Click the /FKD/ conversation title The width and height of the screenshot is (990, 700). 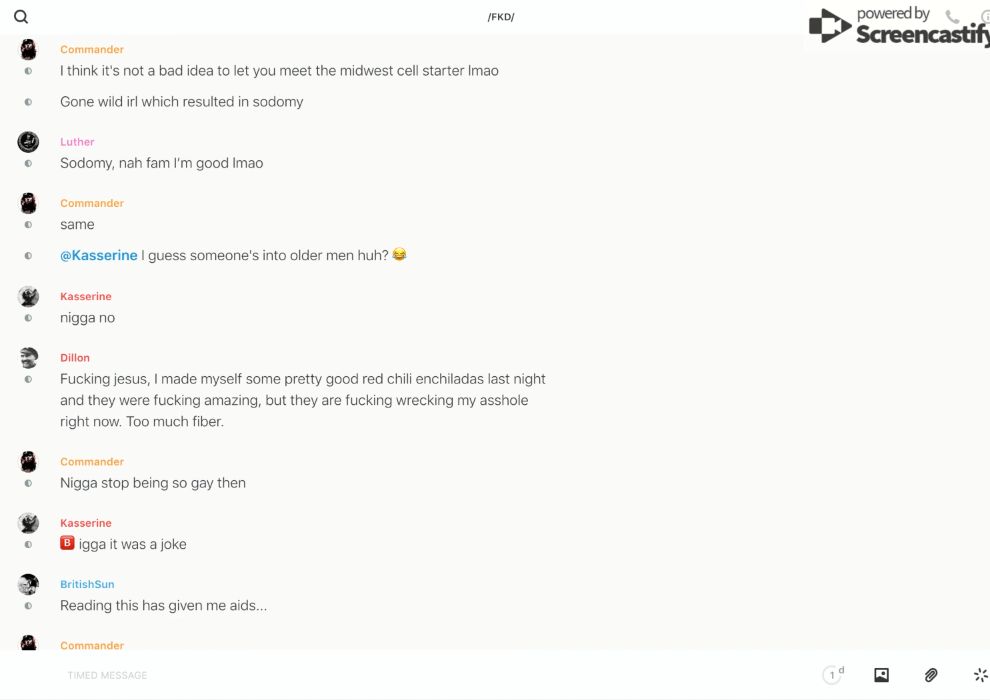[501, 17]
